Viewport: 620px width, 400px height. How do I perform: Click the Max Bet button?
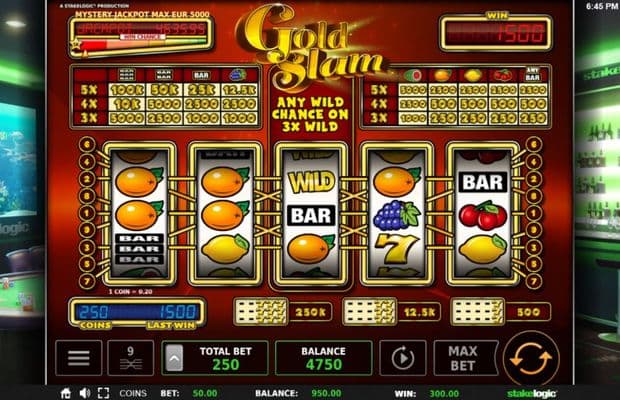(463, 358)
